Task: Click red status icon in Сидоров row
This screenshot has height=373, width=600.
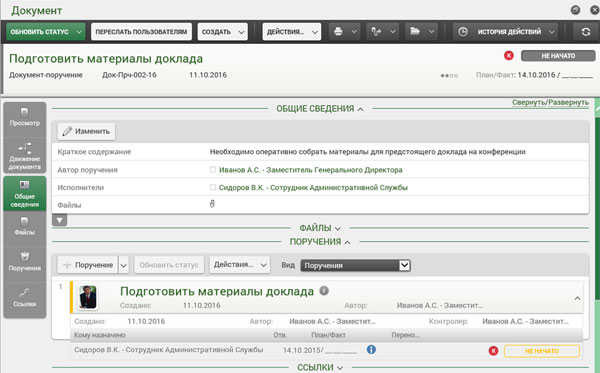Action: tap(494, 350)
